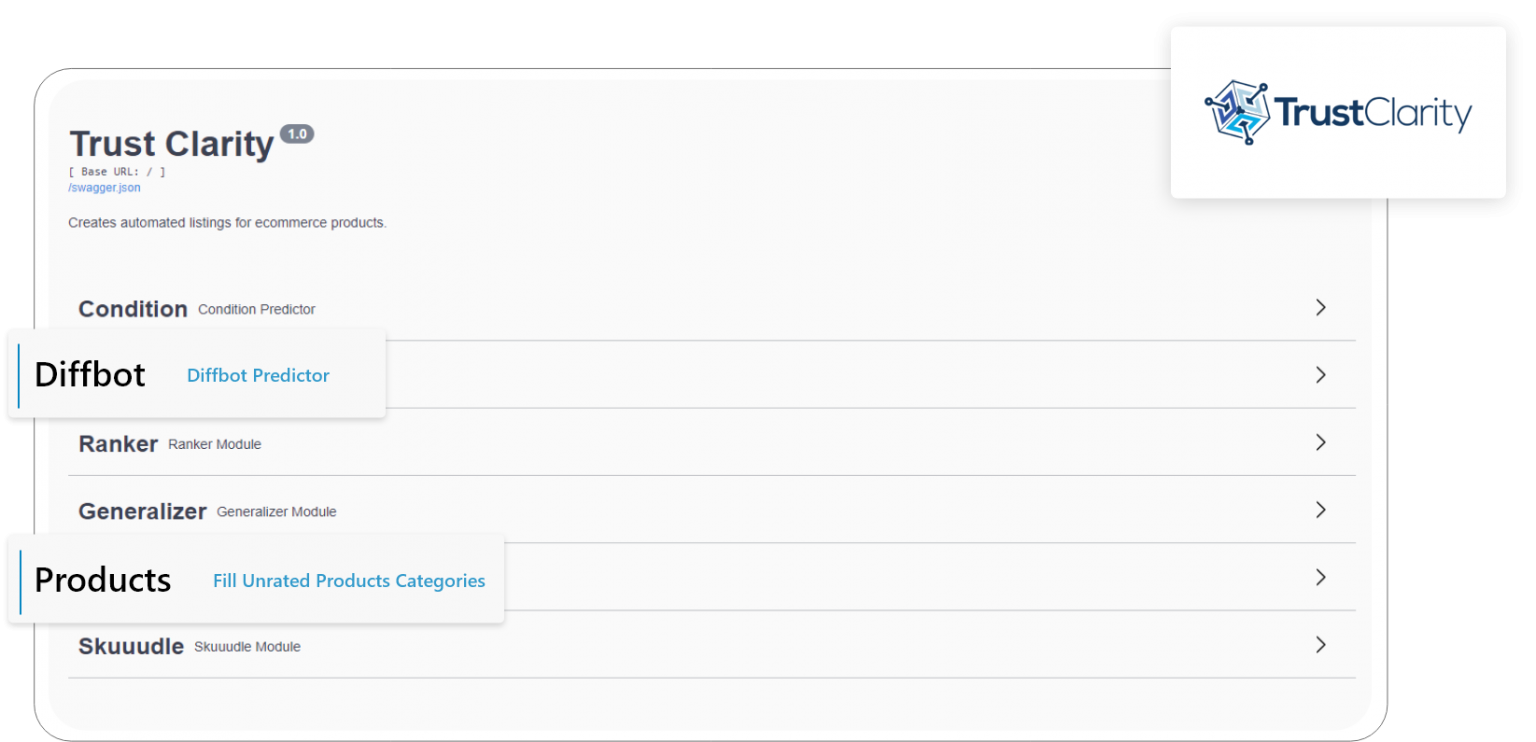Click the Base URL text
Screen dimensions: 1536x742
coord(114,170)
